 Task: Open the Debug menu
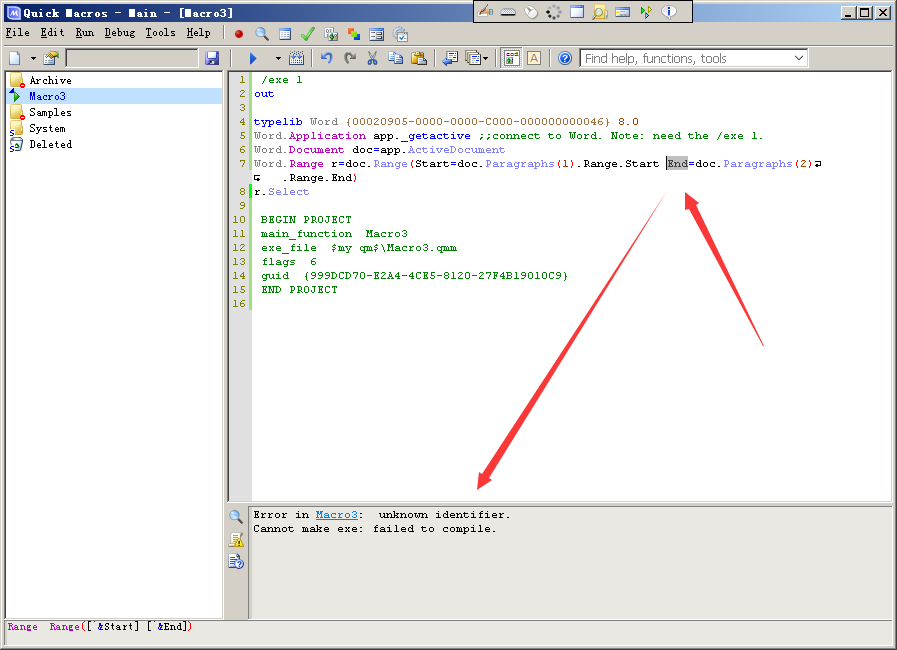119,33
